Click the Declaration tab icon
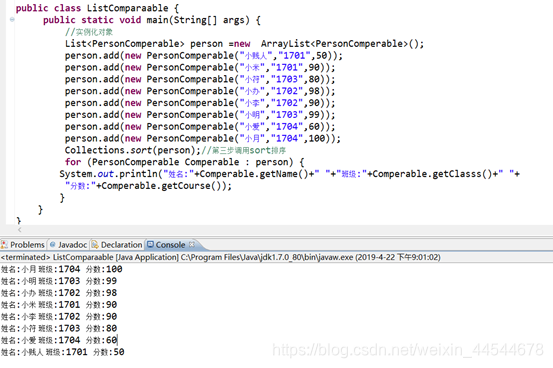The height and width of the screenshot is (368, 553). pyautogui.click(x=95, y=245)
